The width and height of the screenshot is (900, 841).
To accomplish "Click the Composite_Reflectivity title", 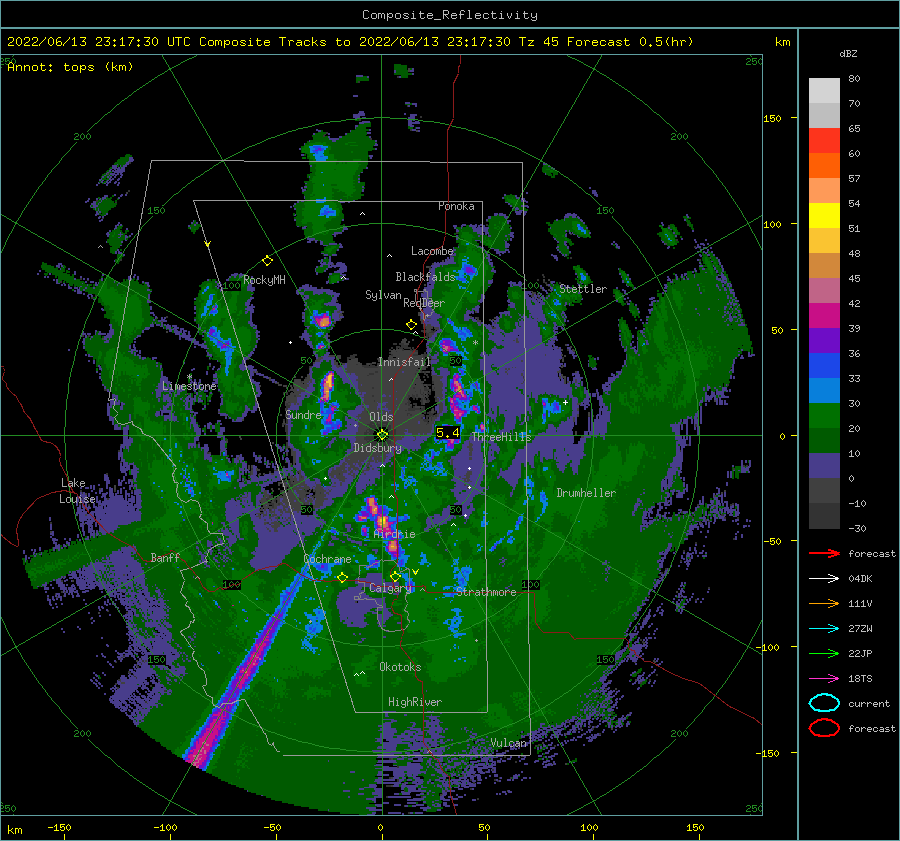I will pos(450,15).
